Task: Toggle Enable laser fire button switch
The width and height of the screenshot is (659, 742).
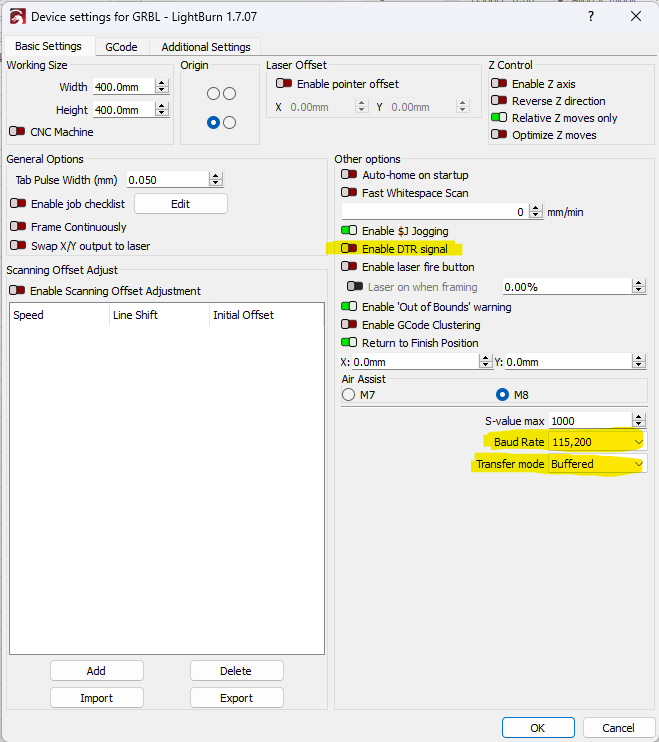Action: [x=349, y=266]
